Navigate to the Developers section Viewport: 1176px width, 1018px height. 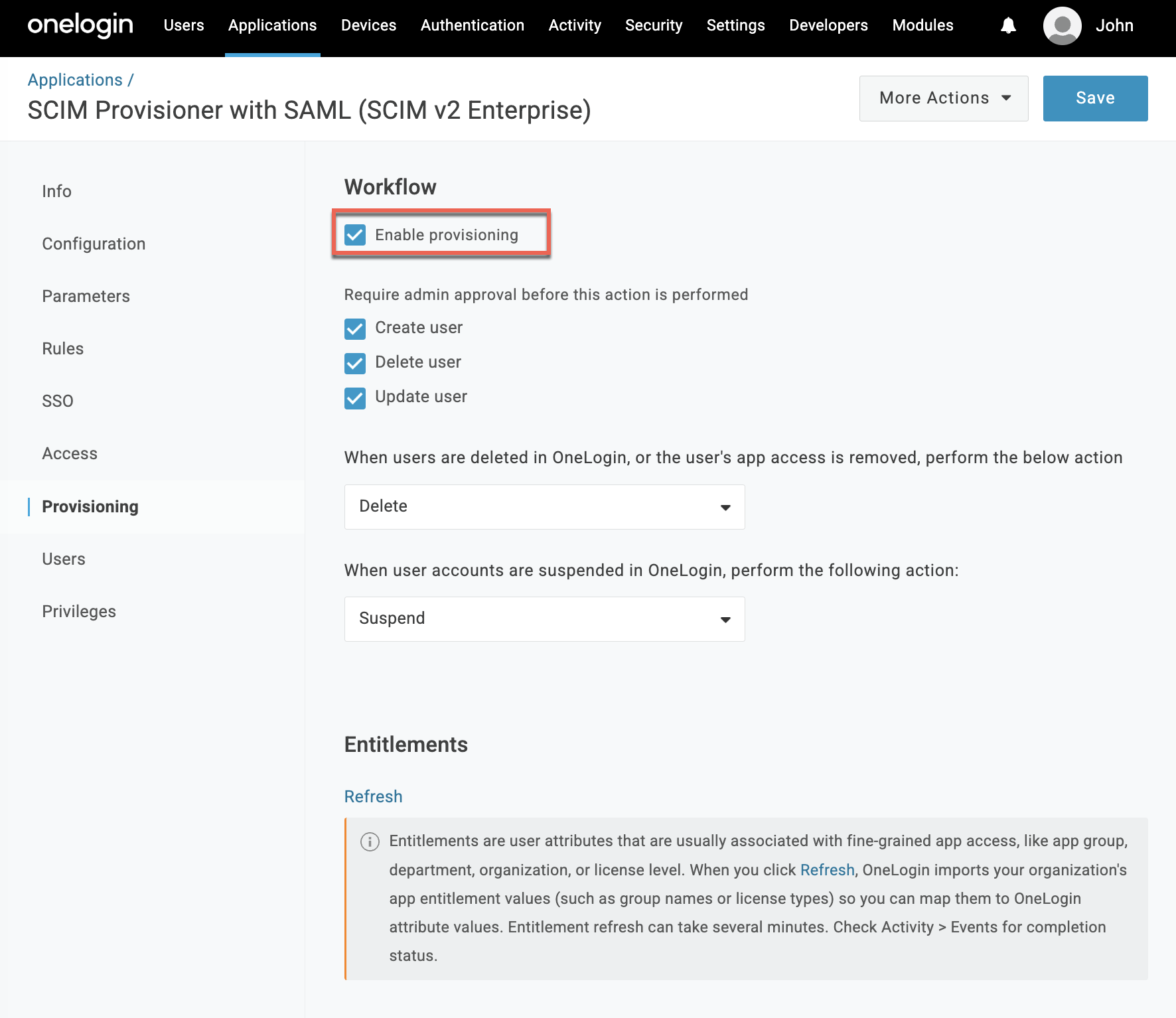[828, 25]
